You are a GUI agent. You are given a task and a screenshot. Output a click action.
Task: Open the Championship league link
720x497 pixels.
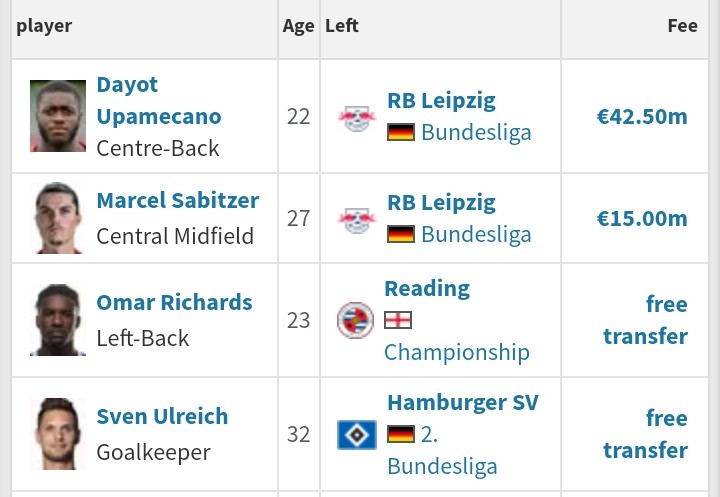pyautogui.click(x=457, y=353)
